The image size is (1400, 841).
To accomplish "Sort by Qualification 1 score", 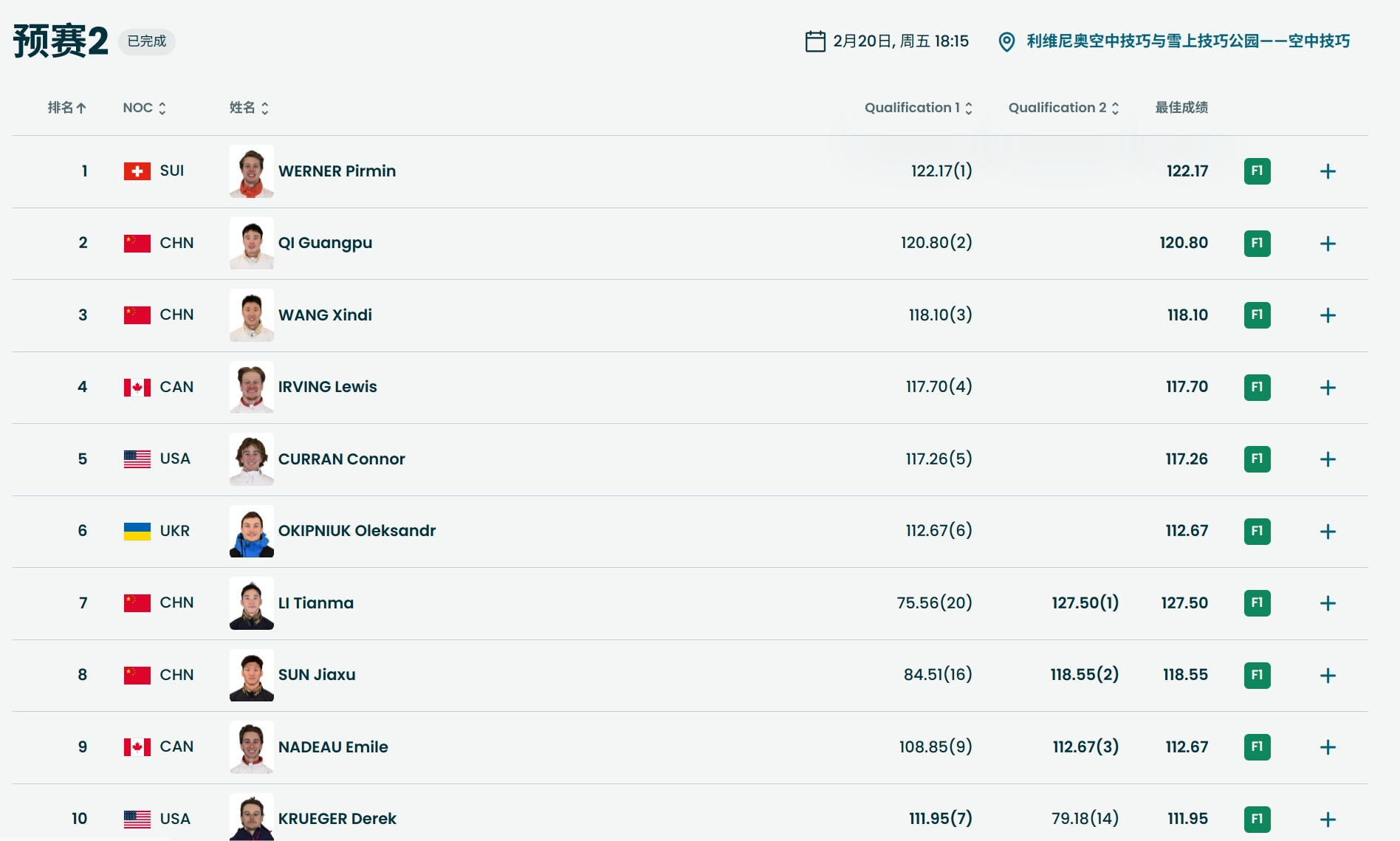I will (x=919, y=108).
